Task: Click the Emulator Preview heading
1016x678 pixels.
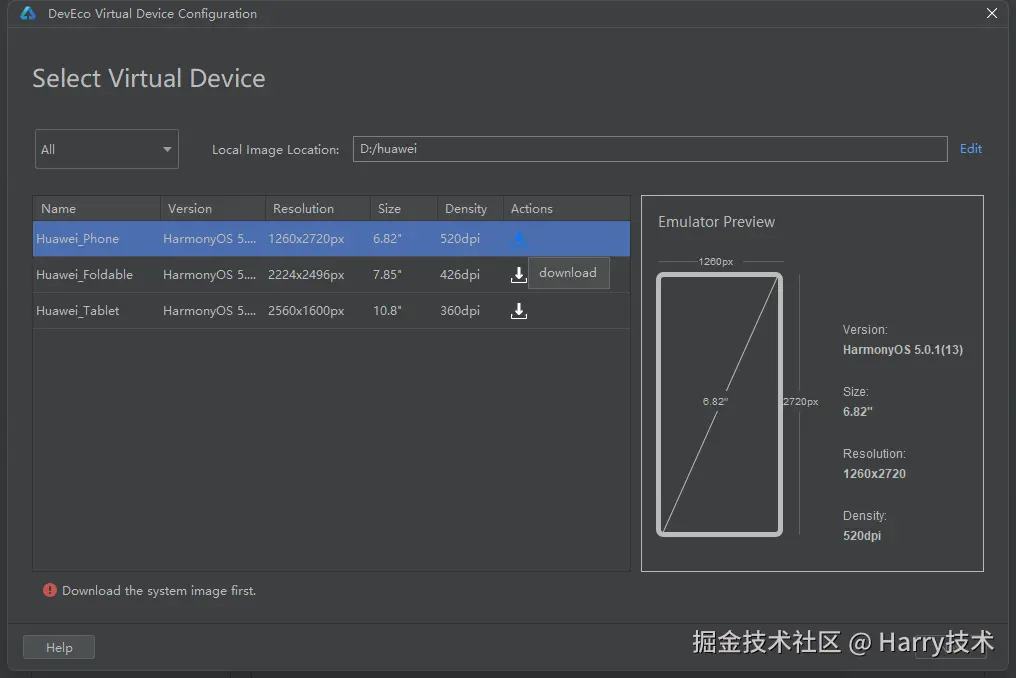Action: tap(716, 222)
